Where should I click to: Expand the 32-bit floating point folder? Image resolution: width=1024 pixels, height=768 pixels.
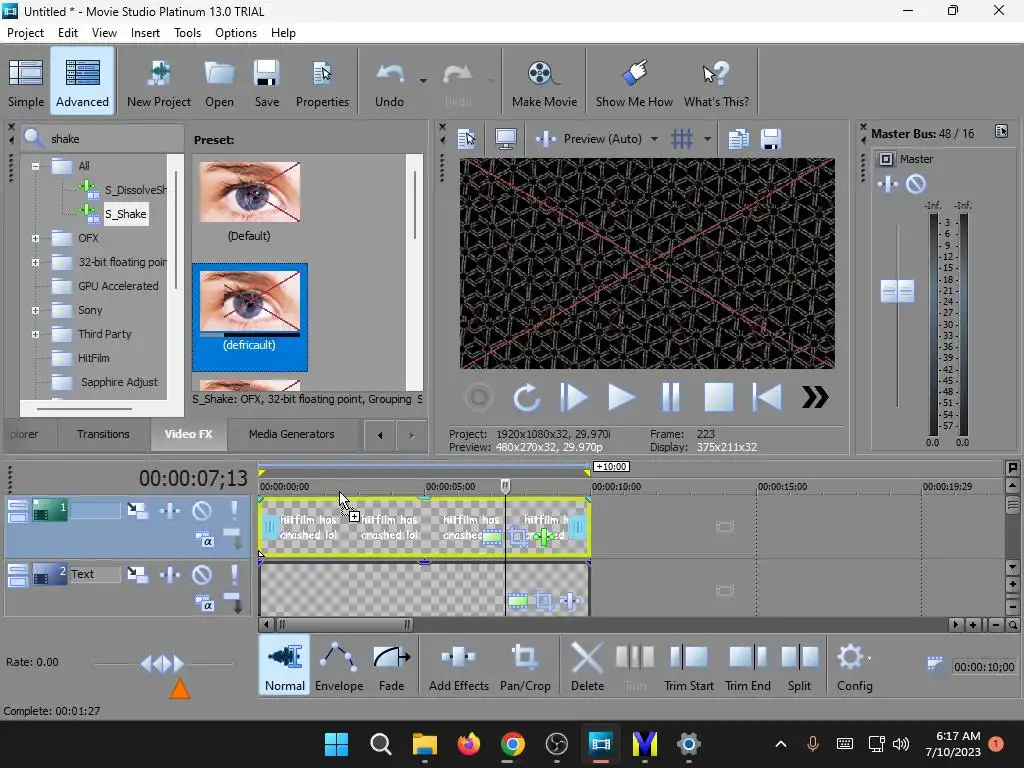(35, 263)
